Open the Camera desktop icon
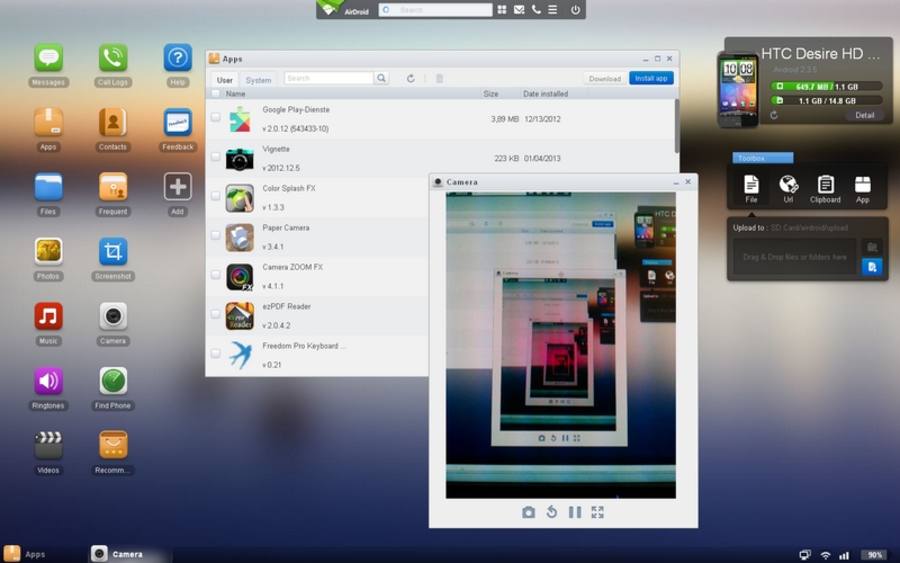Viewport: 900px width, 563px height. (112, 316)
